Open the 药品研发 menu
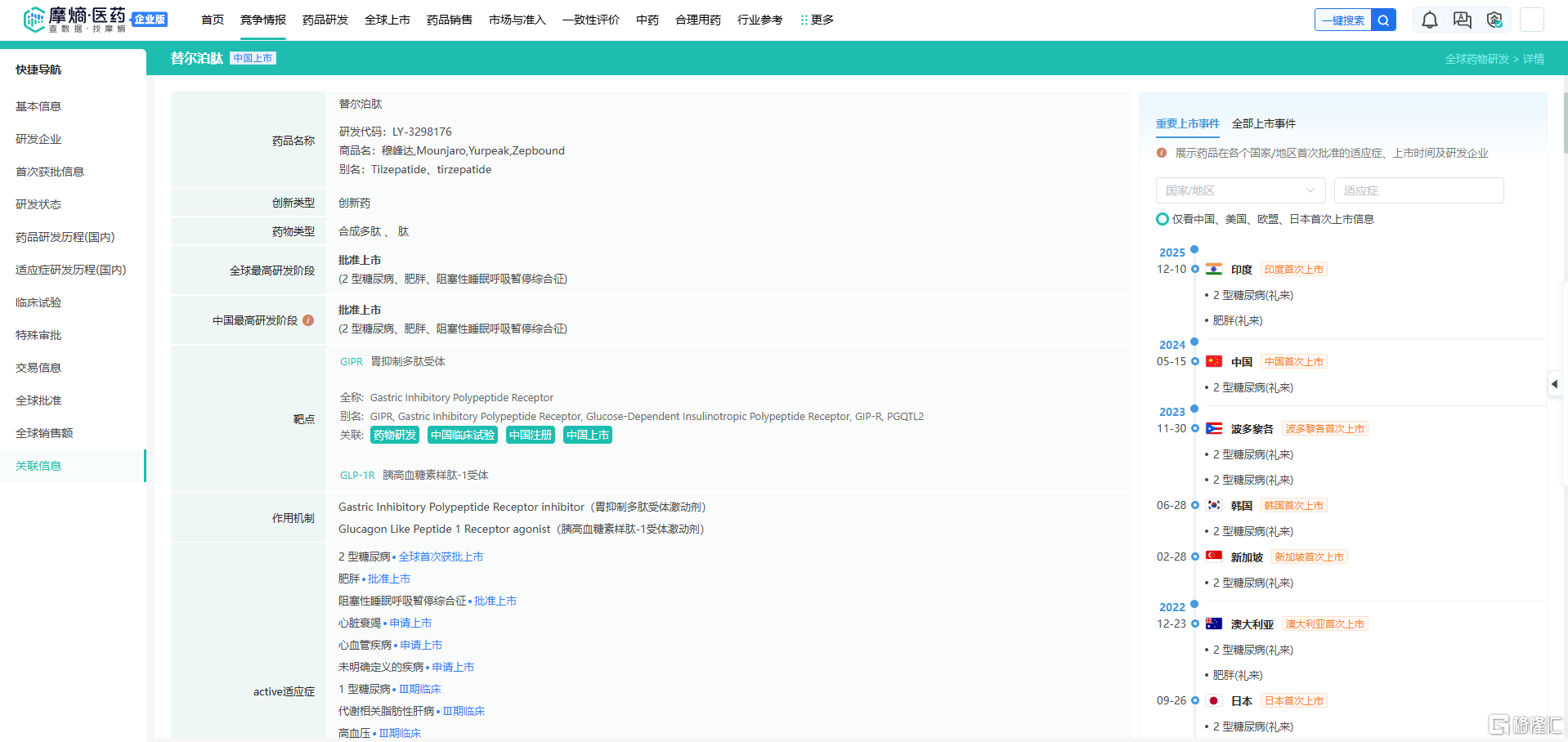 (325, 20)
